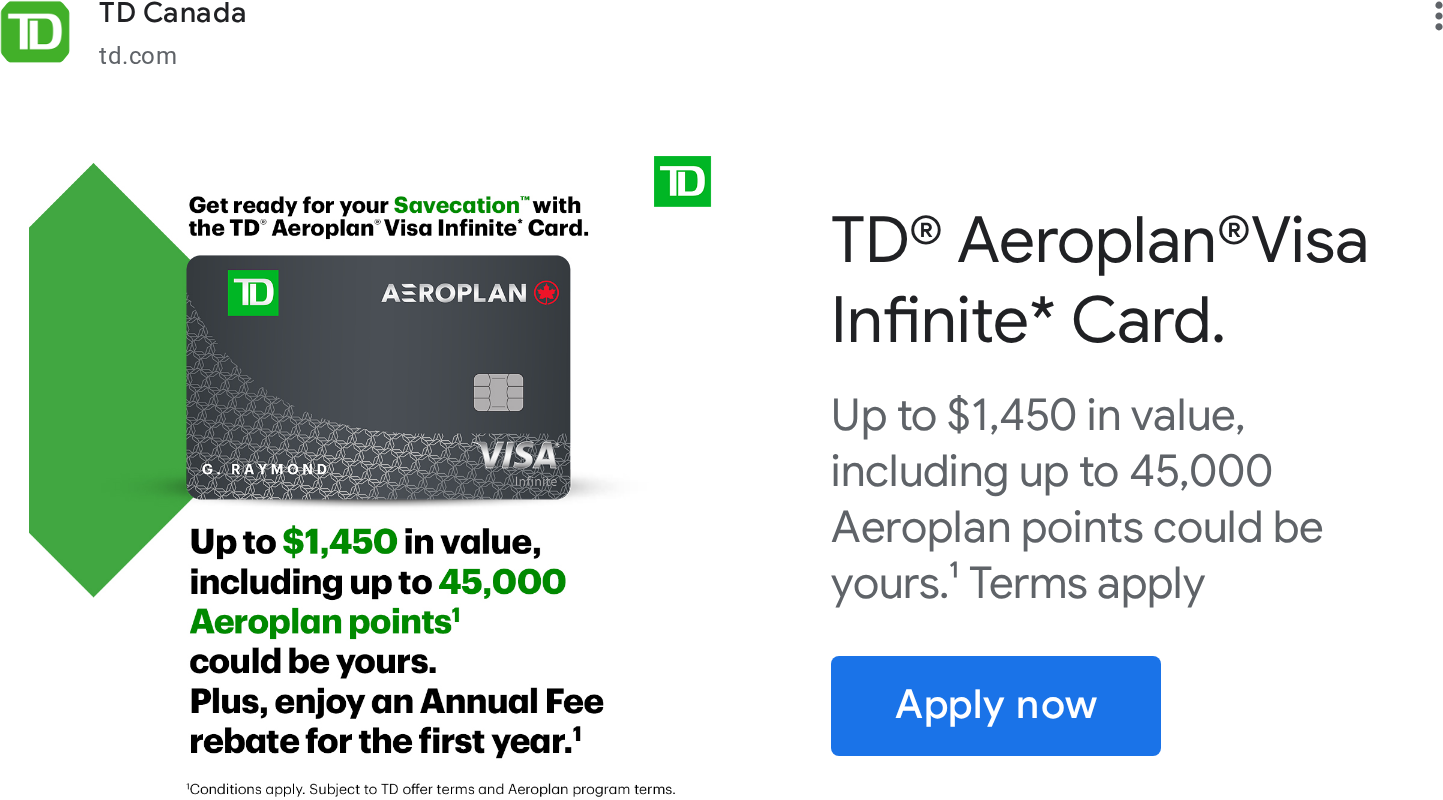
Task: Click the gray 'Up to $1,450 in value' description
Action: (x=1077, y=499)
